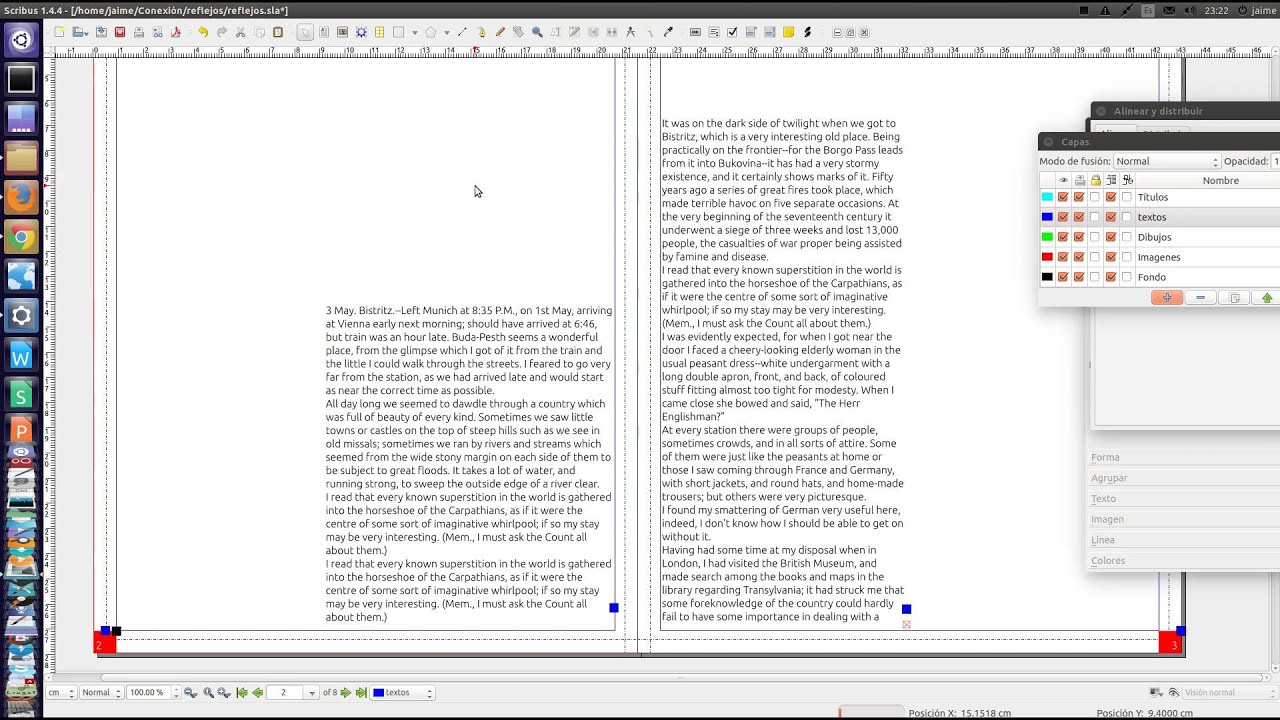Open the Imagen section in properties panel
Screen dimensions: 1280x720
coord(1107,519)
